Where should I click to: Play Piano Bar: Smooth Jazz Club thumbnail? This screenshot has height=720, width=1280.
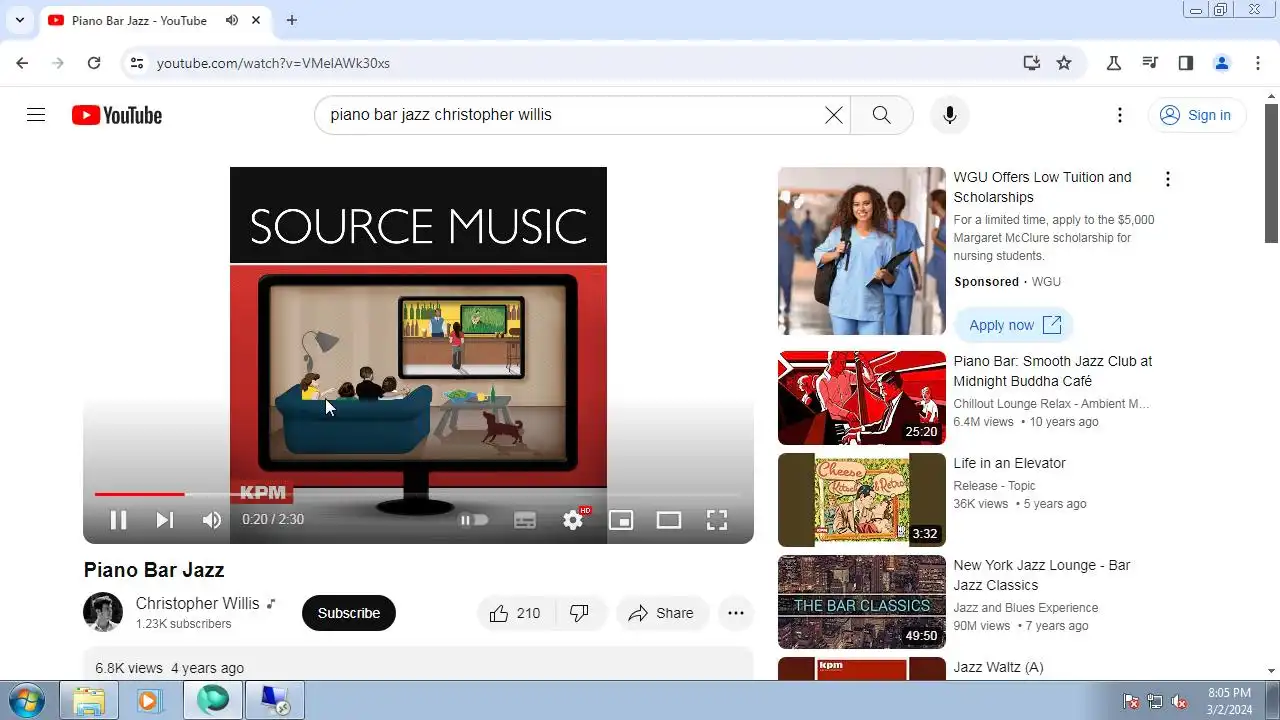pyautogui.click(x=862, y=398)
